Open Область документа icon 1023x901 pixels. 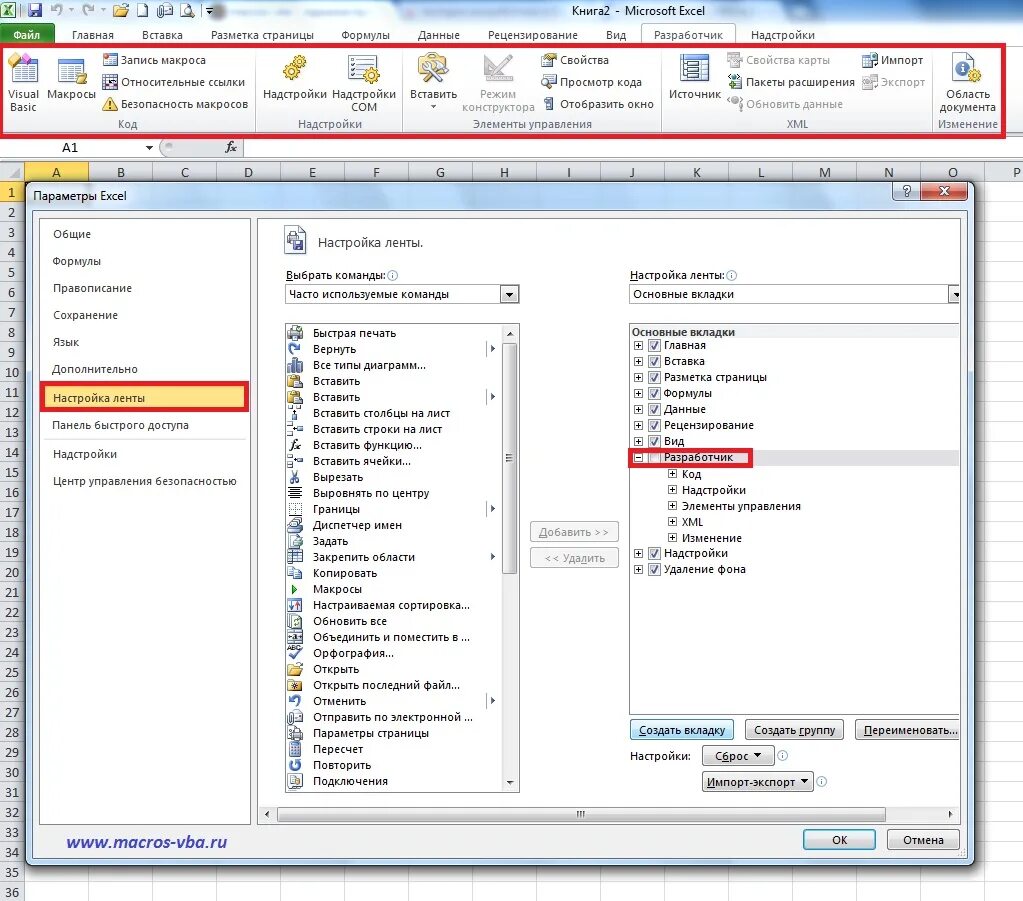tap(967, 69)
